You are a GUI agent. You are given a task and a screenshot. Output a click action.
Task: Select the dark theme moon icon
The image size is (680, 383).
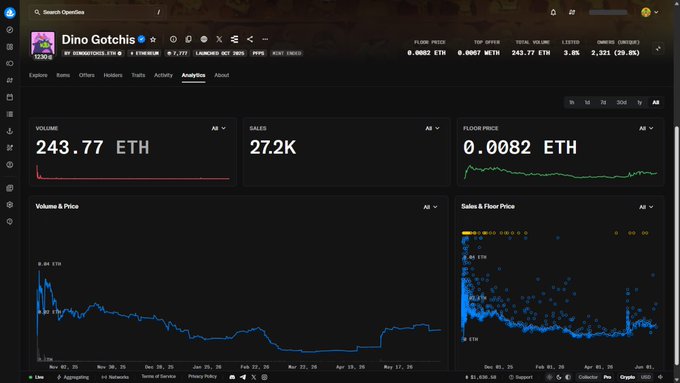559,377
